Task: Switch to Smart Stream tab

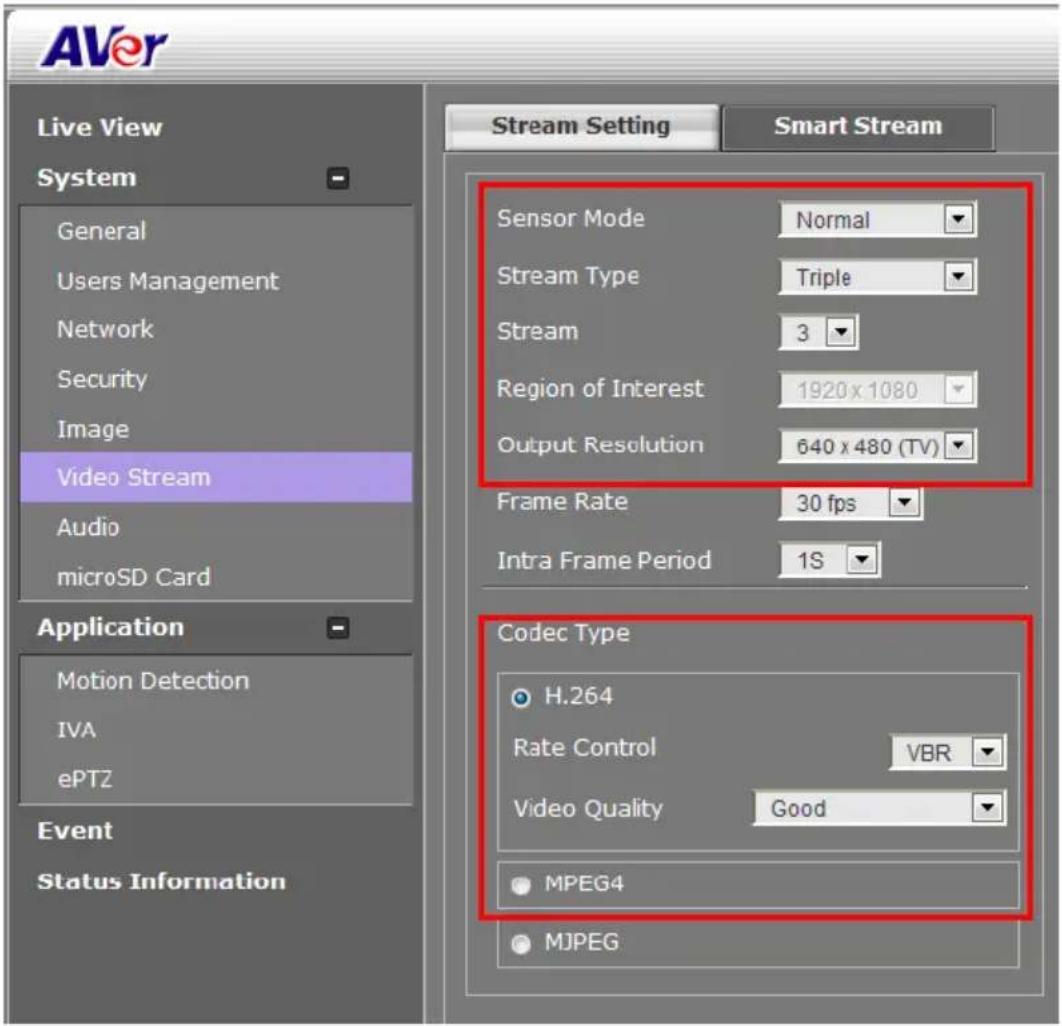Action: pos(858,127)
